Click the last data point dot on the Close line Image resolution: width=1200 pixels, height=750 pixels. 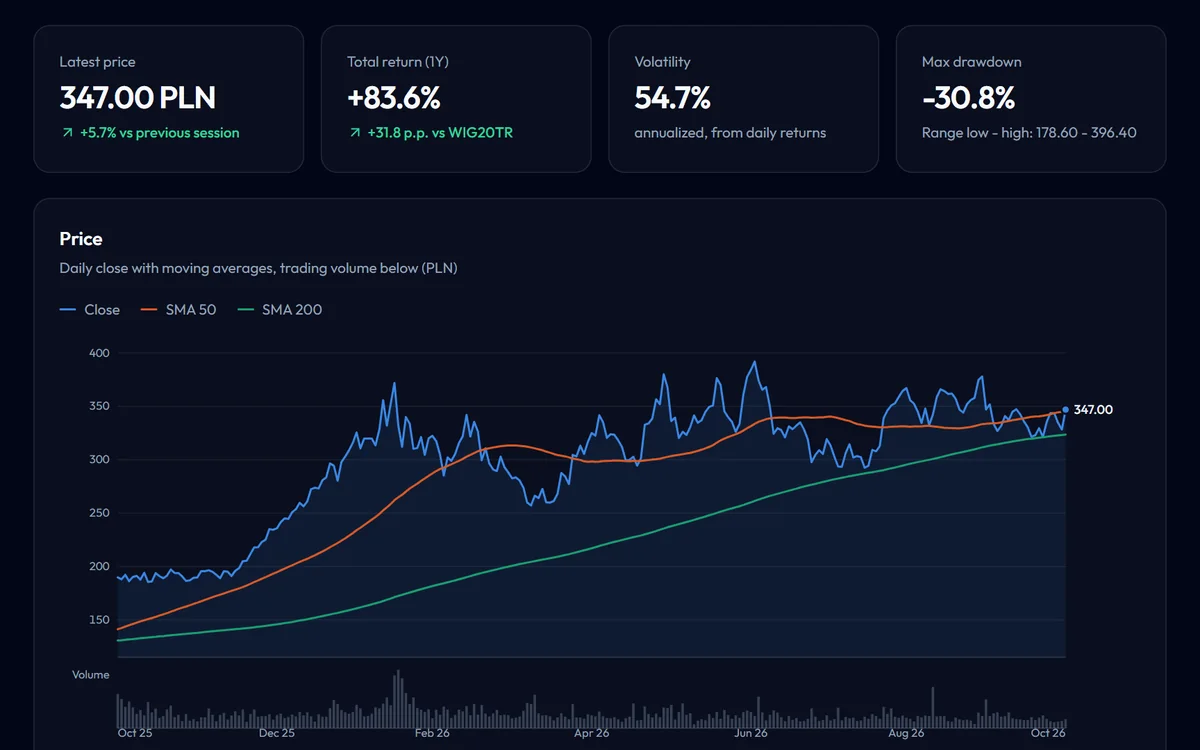tap(1066, 409)
